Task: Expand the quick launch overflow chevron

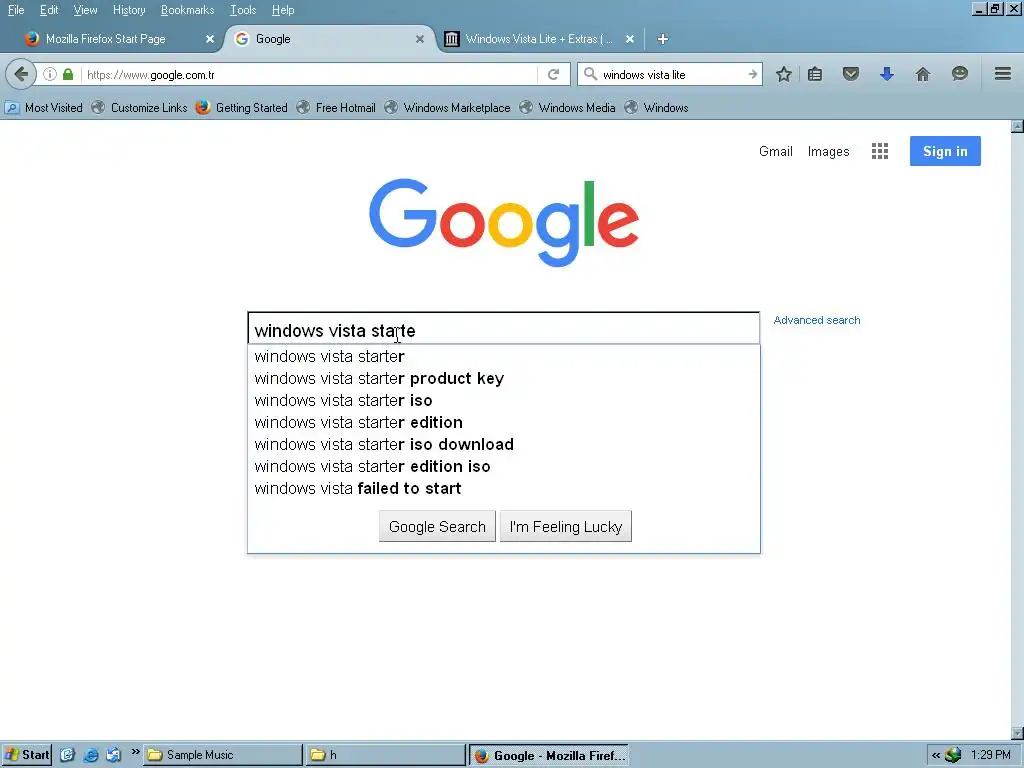Action: [x=135, y=752]
